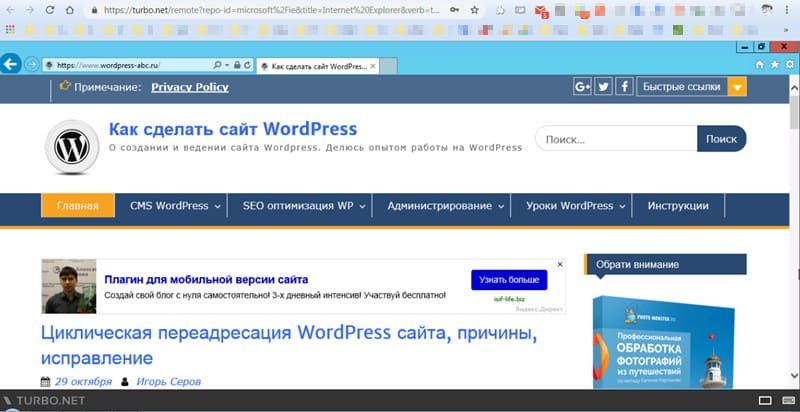The width and height of the screenshot is (800, 412).
Task: Open the Twitter social link
Action: [603, 87]
